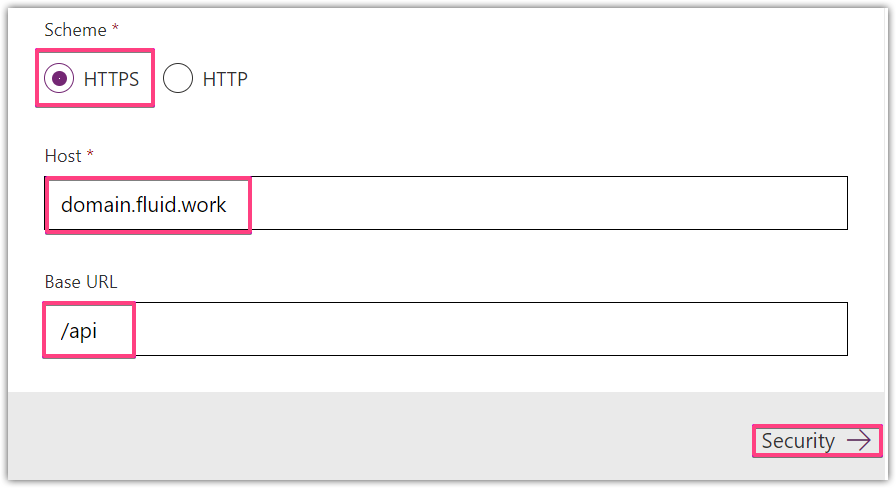Click the Host field label
896x488 pixels.
tap(63, 156)
